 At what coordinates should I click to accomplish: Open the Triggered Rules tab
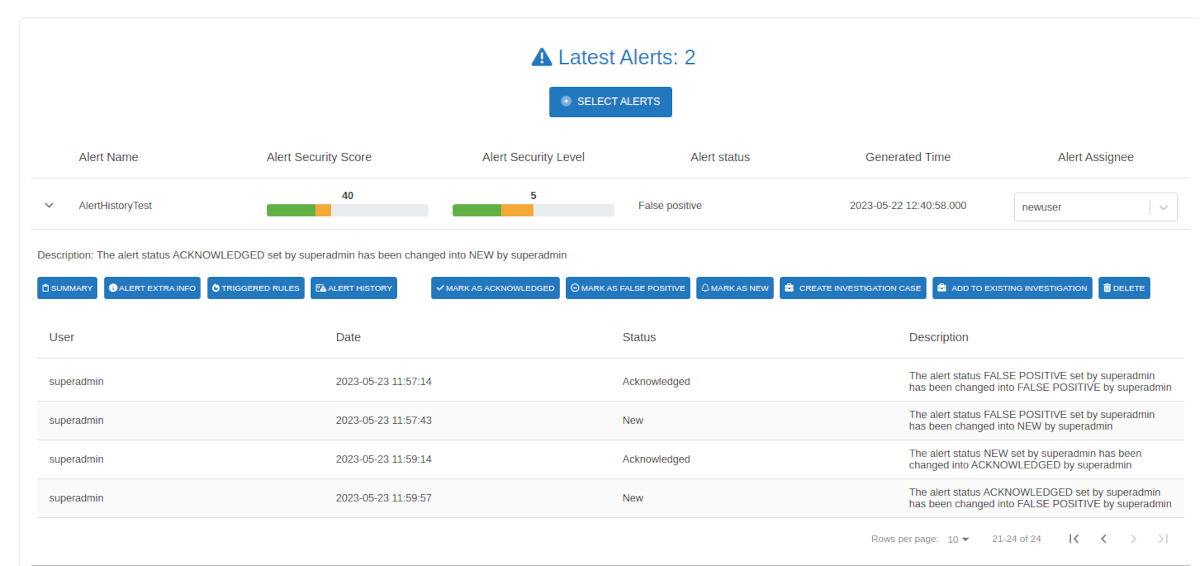click(x=256, y=288)
